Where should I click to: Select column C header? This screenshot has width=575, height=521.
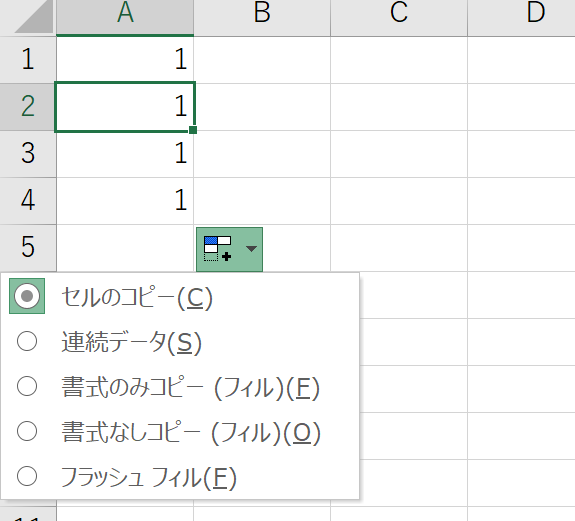click(399, 18)
